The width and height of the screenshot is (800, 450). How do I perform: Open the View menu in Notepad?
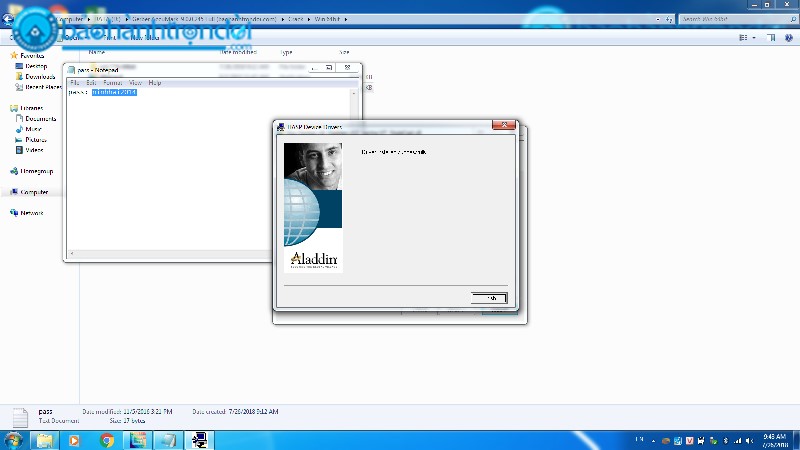135,83
